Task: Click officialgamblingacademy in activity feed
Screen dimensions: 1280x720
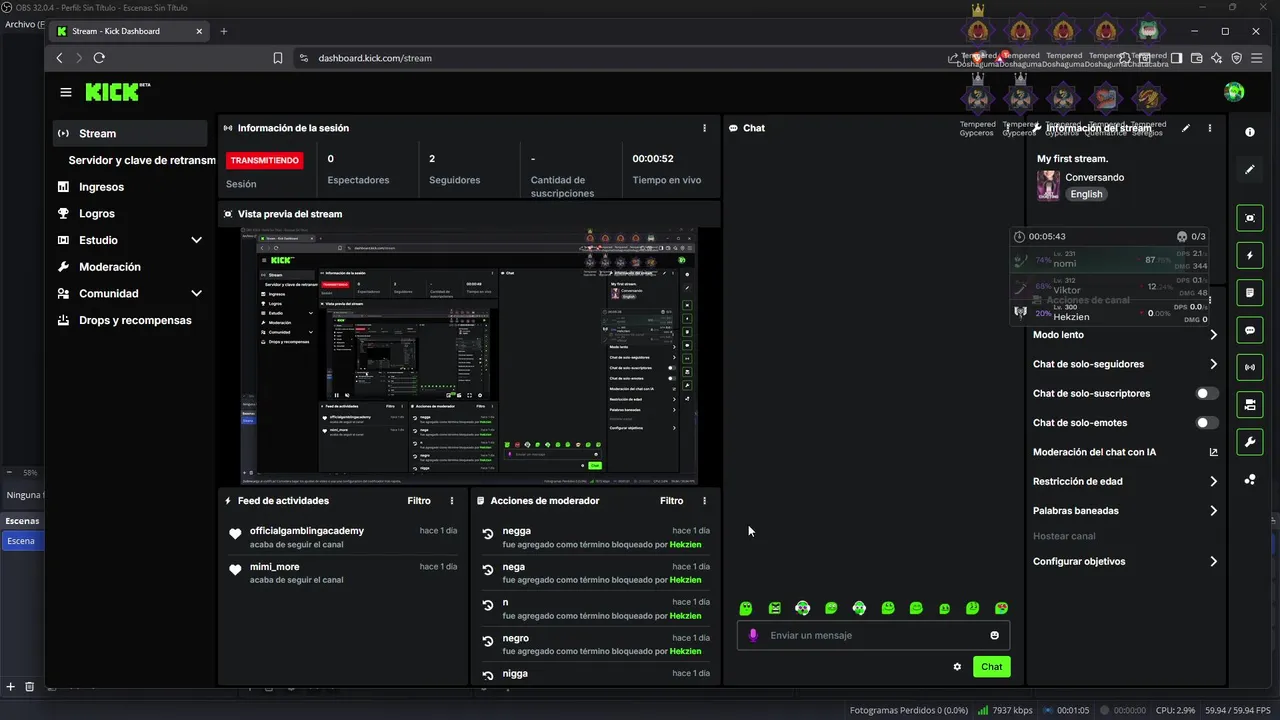Action: (307, 531)
